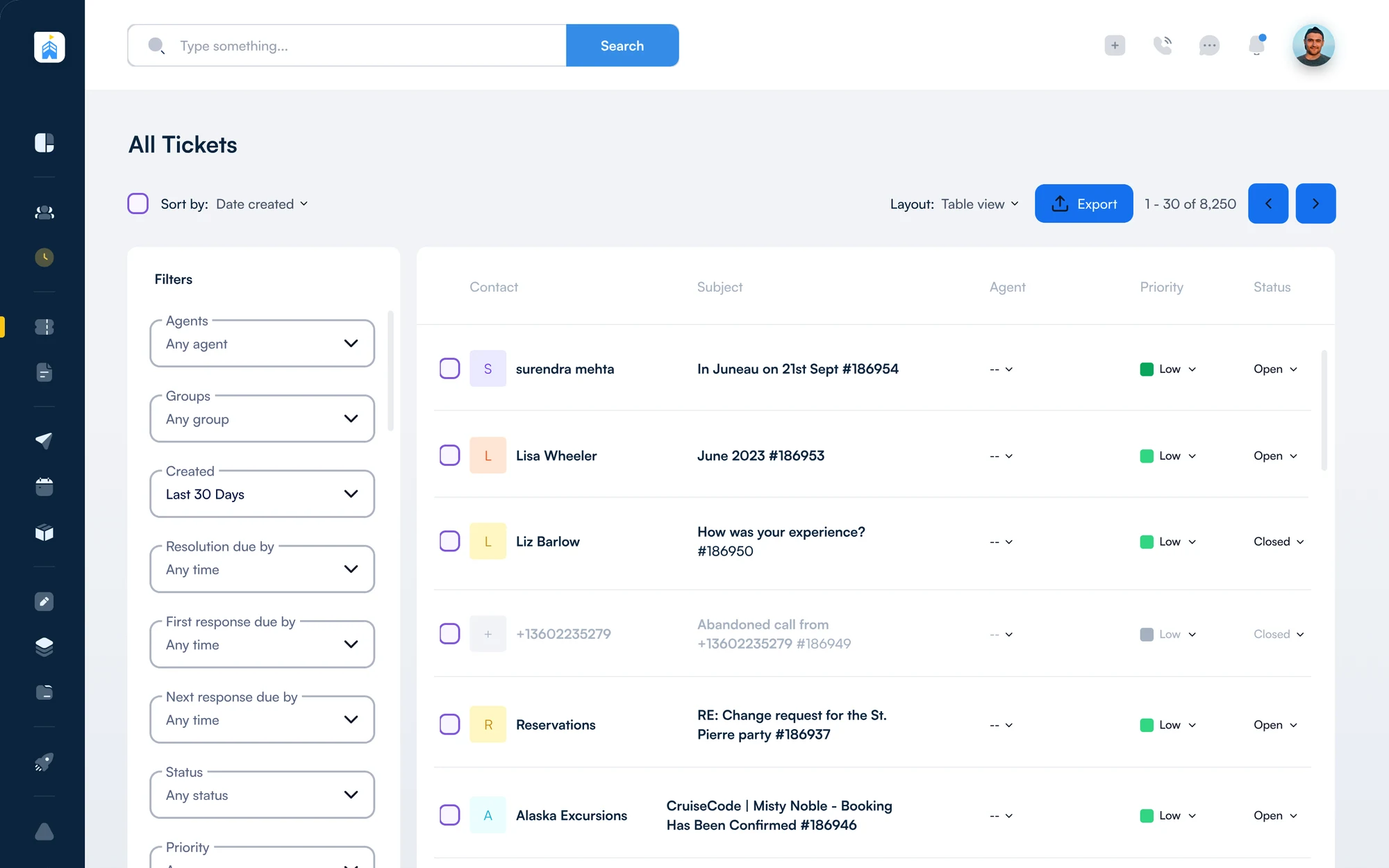Assign an agent to surendra mehta ticket
Image resolution: width=1389 pixels, height=868 pixels.
(1001, 369)
